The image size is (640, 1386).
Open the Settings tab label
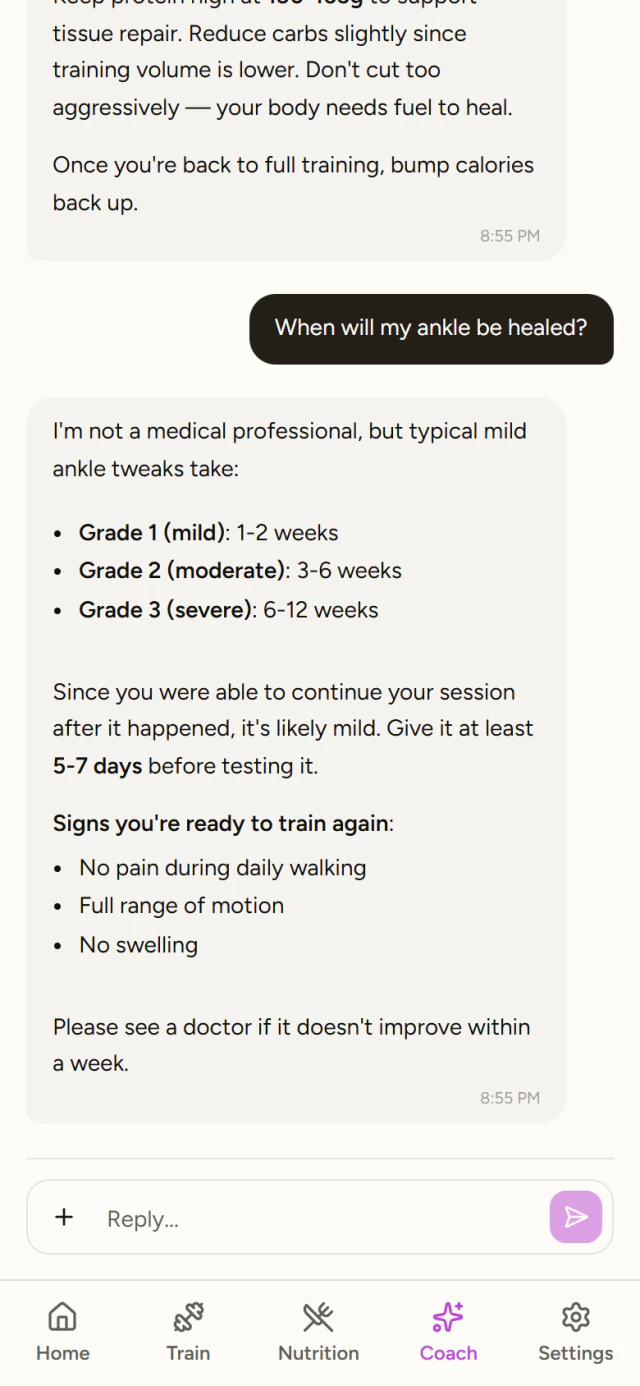[x=575, y=1353]
